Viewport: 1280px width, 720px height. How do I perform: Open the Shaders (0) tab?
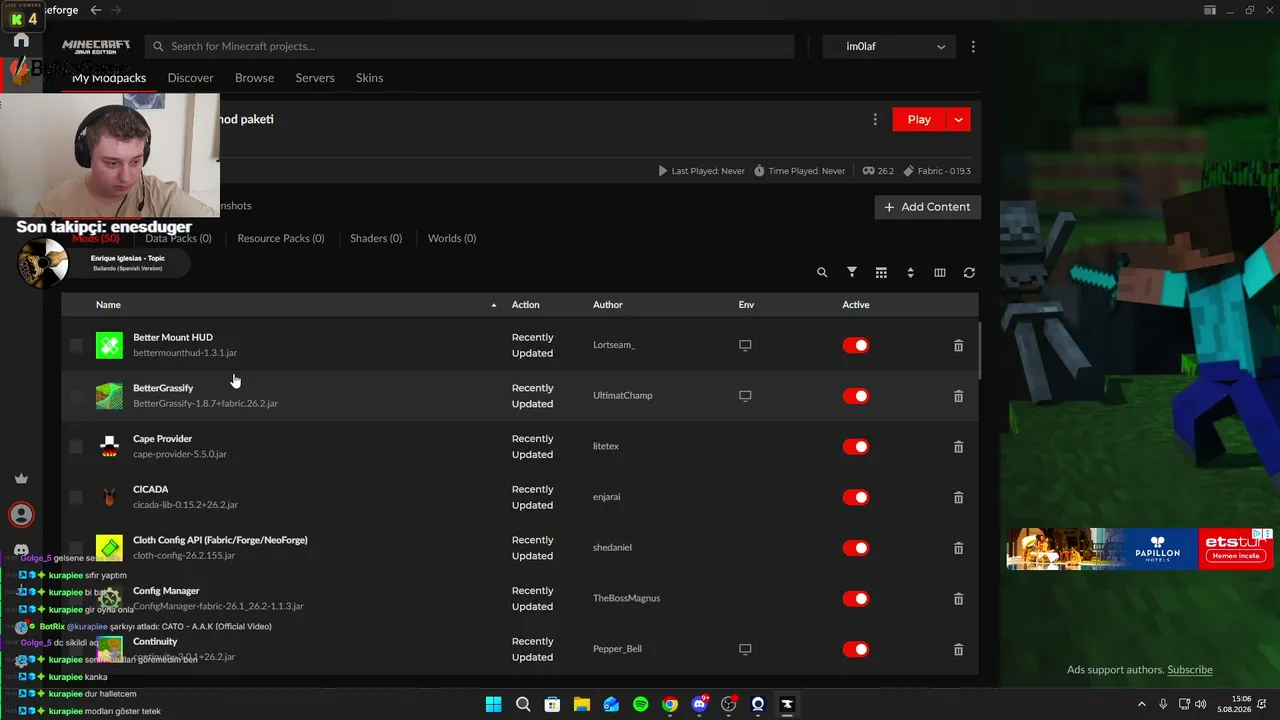376,238
